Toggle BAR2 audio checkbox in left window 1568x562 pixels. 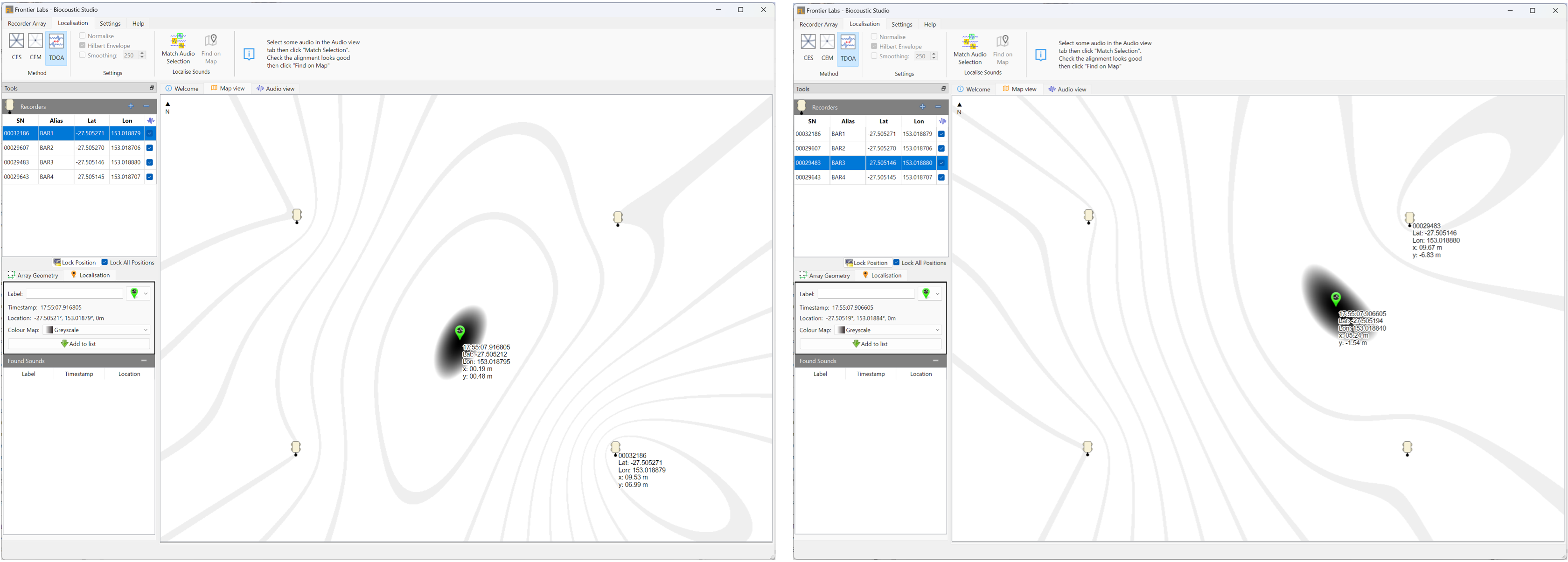150,148
